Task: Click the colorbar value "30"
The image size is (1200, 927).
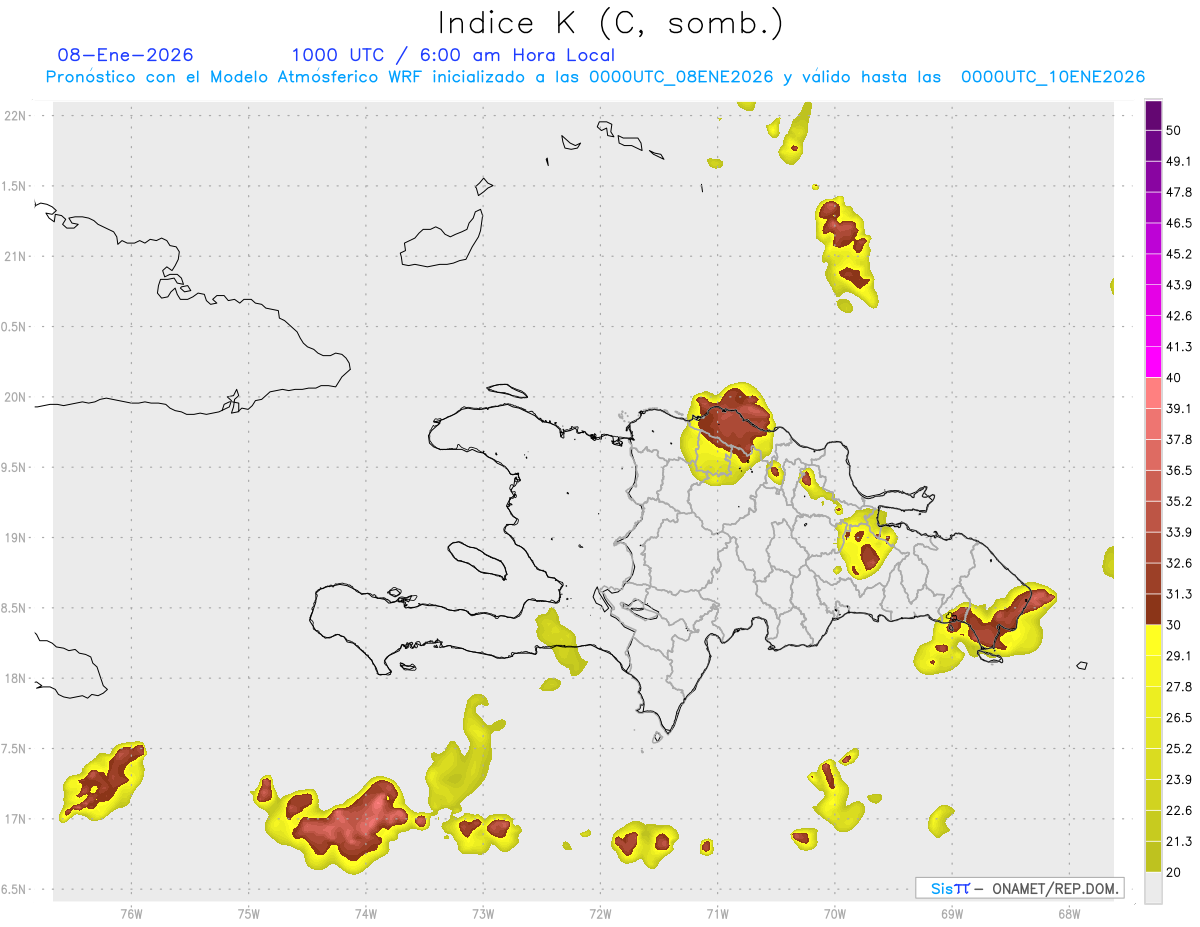Action: point(1174,626)
